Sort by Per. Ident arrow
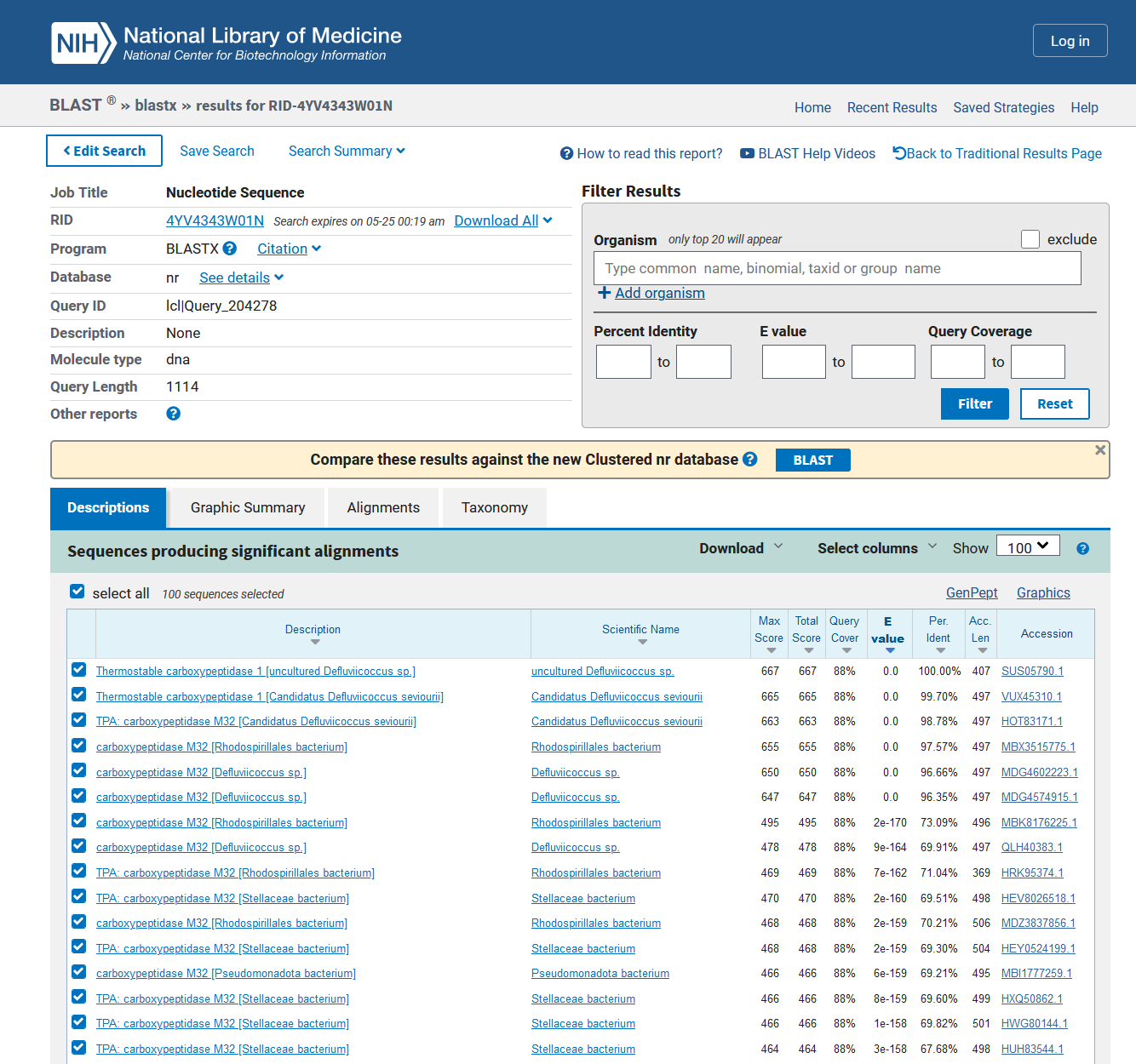This screenshot has width=1136, height=1064. (941, 650)
